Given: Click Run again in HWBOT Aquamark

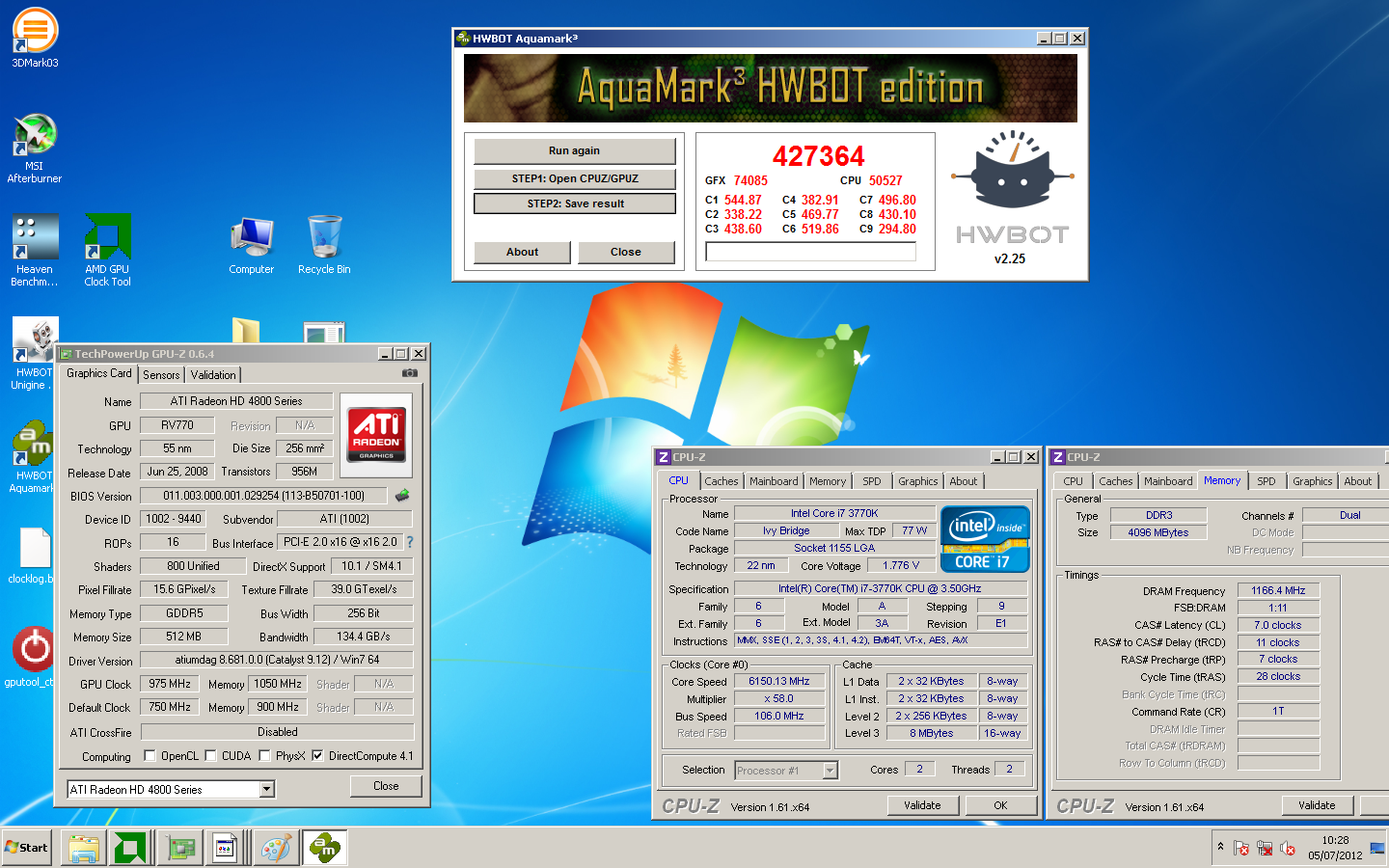Looking at the screenshot, I should pos(575,150).
